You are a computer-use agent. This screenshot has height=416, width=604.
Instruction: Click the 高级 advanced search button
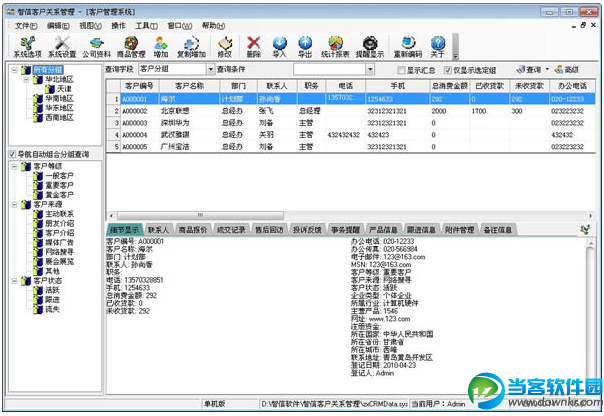[x=567, y=70]
